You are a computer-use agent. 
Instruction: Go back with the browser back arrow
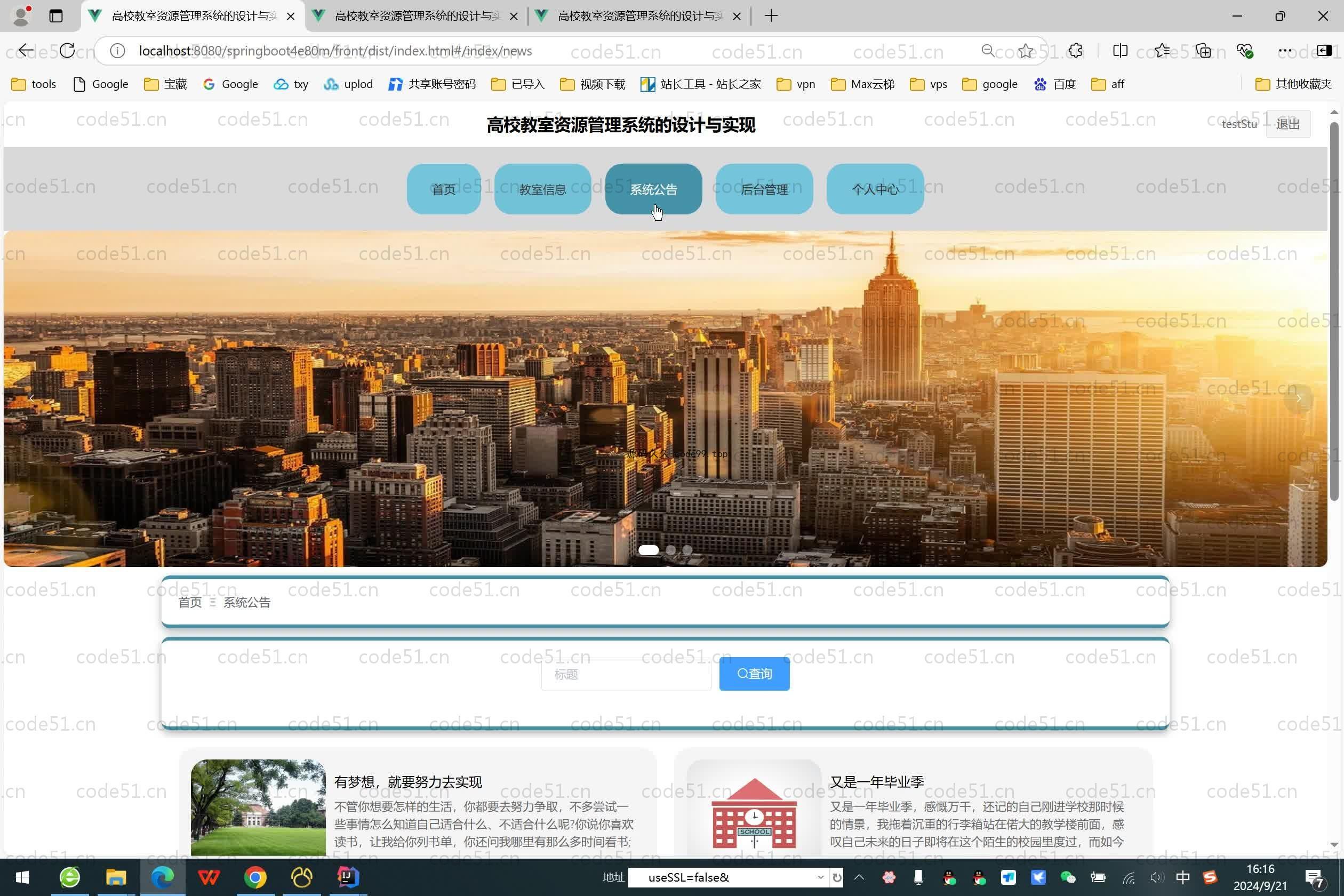click(26, 51)
